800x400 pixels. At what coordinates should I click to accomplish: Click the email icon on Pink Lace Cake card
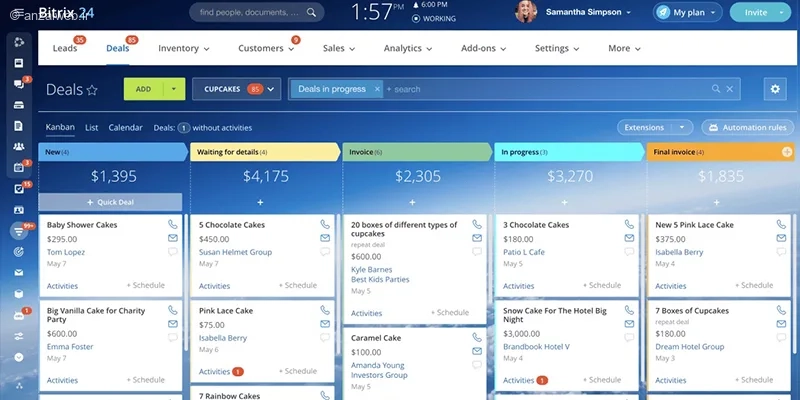[x=325, y=323]
